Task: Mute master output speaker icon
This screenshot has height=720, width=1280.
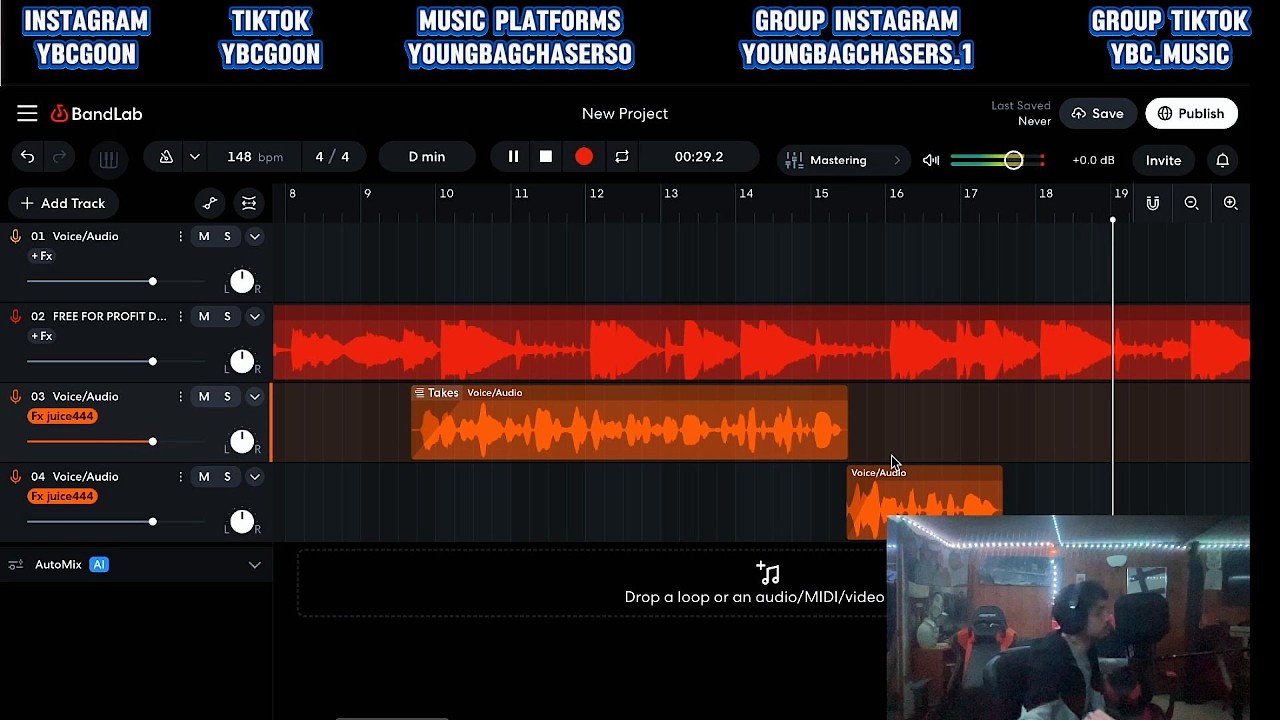Action: (x=931, y=160)
